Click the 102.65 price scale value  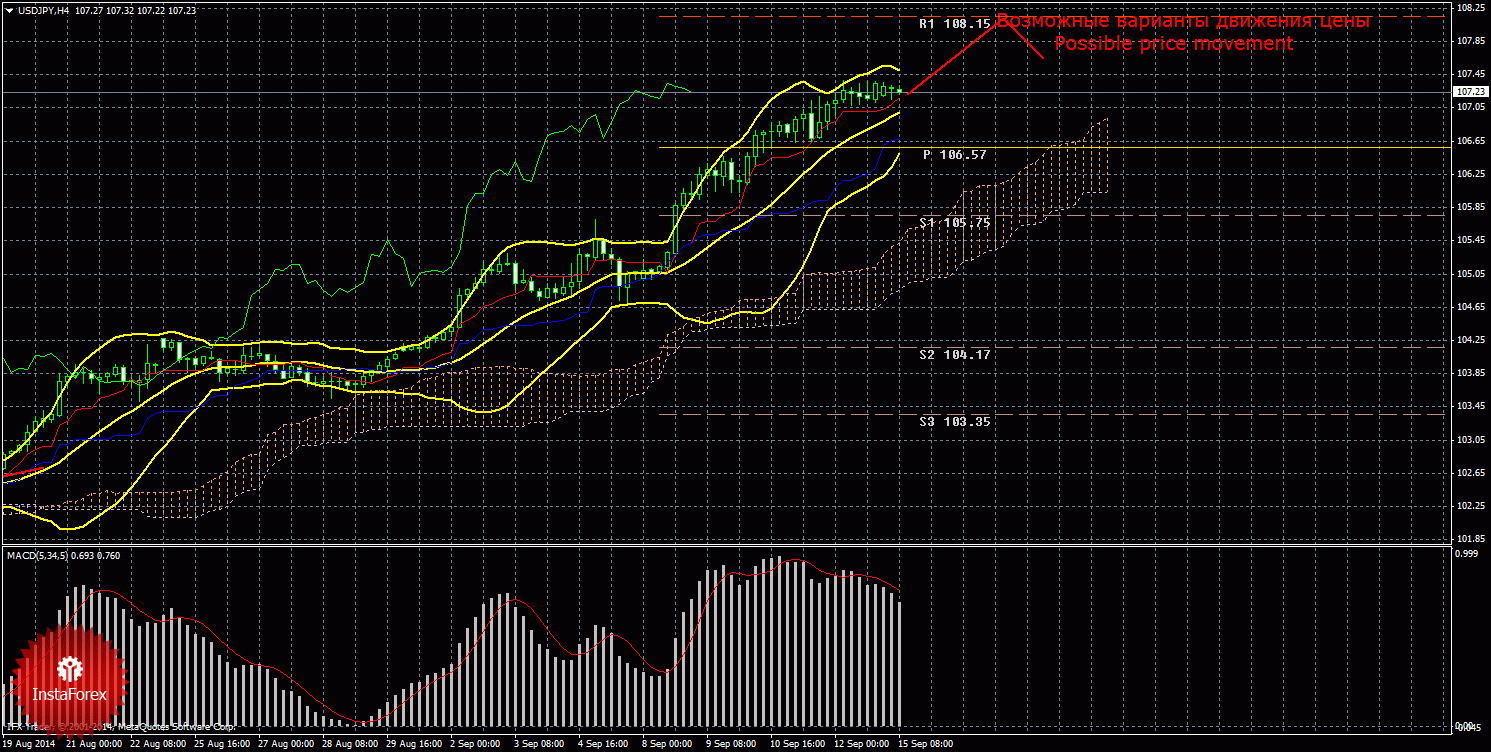(1469, 472)
